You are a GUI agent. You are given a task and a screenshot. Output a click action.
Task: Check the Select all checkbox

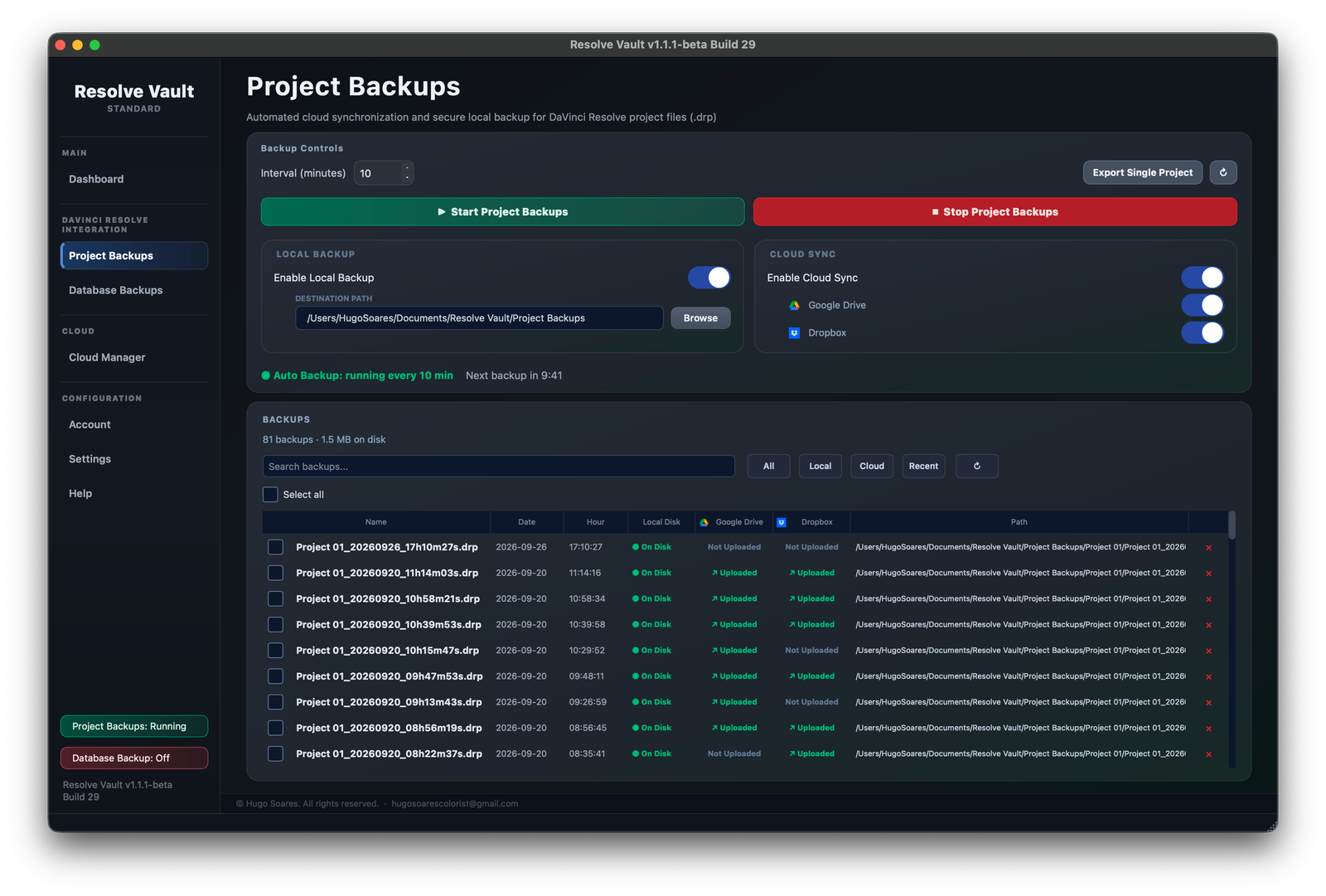pos(270,495)
